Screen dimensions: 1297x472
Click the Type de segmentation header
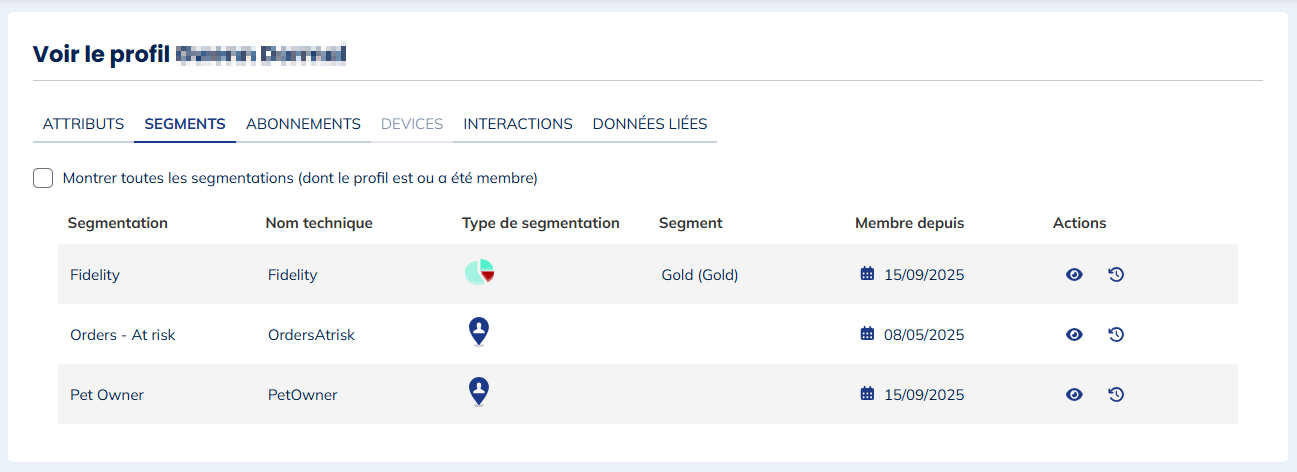[541, 223]
